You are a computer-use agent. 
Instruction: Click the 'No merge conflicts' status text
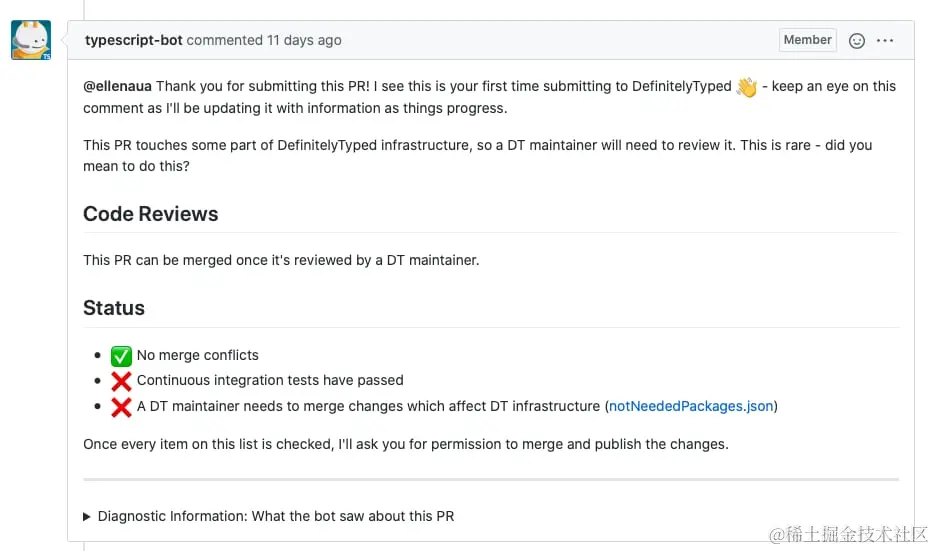pyautogui.click(x=198, y=356)
